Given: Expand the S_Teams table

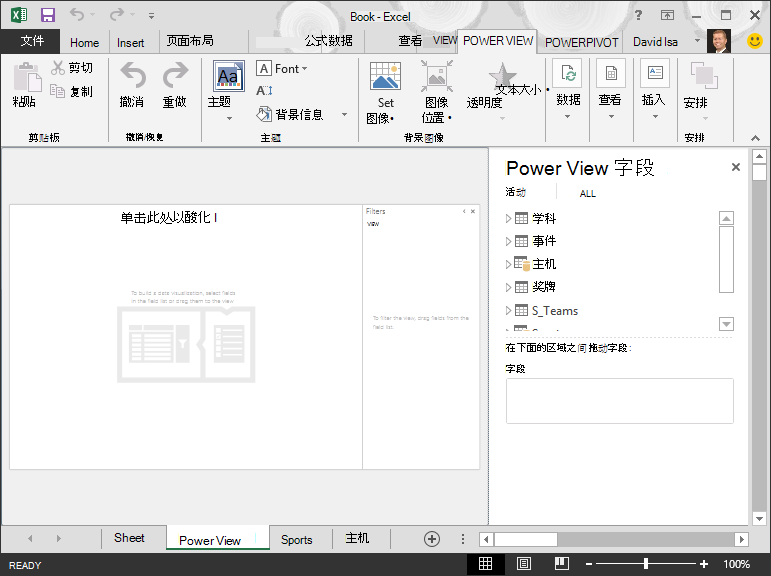Looking at the screenshot, I should [x=508, y=310].
